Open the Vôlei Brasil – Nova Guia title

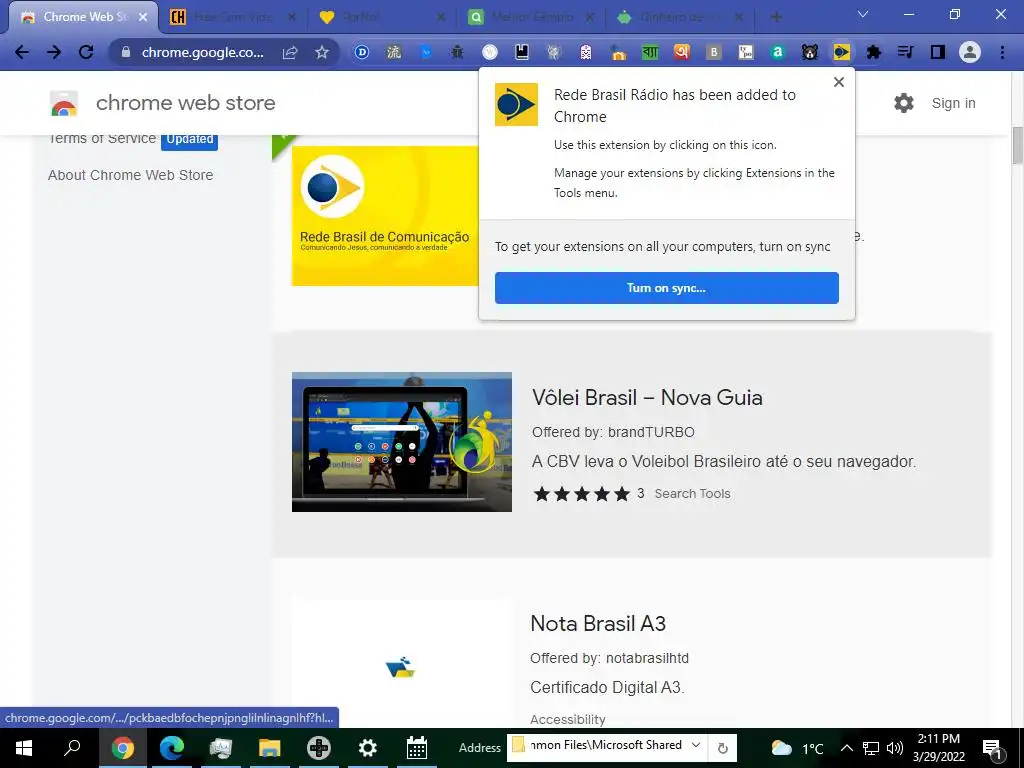coord(647,397)
